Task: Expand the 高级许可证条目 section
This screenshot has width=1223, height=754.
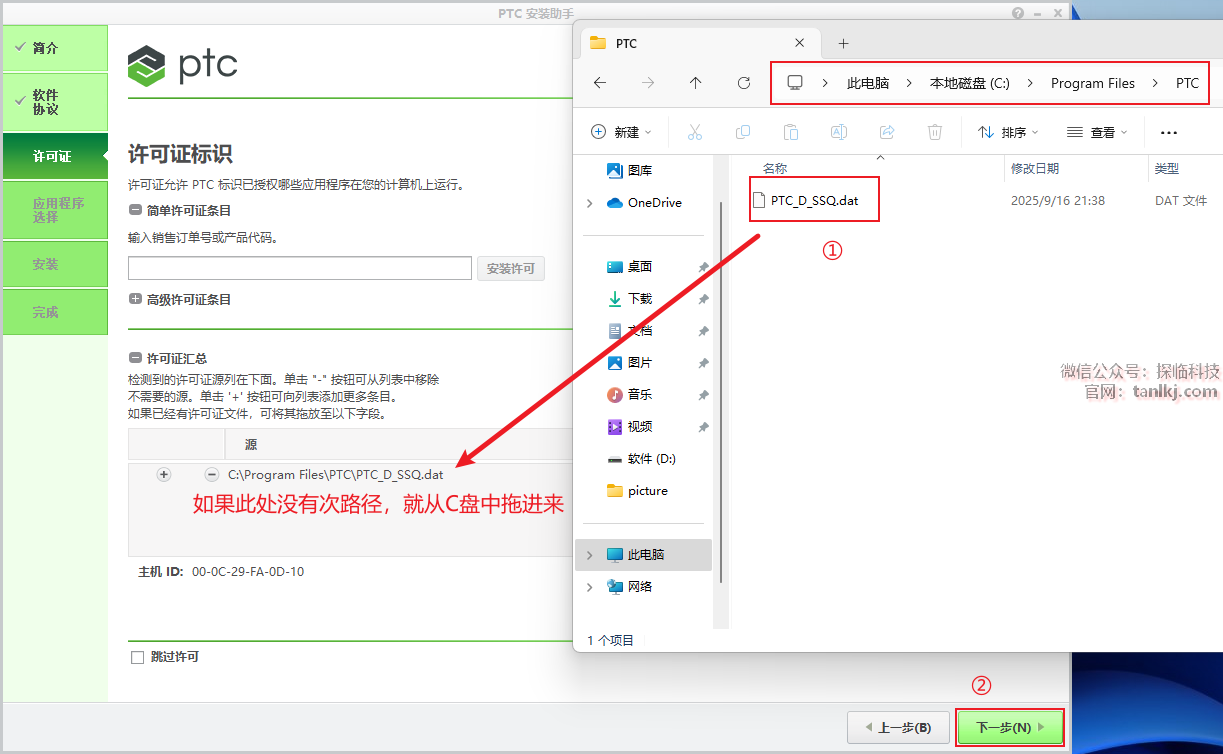Action: [135, 299]
